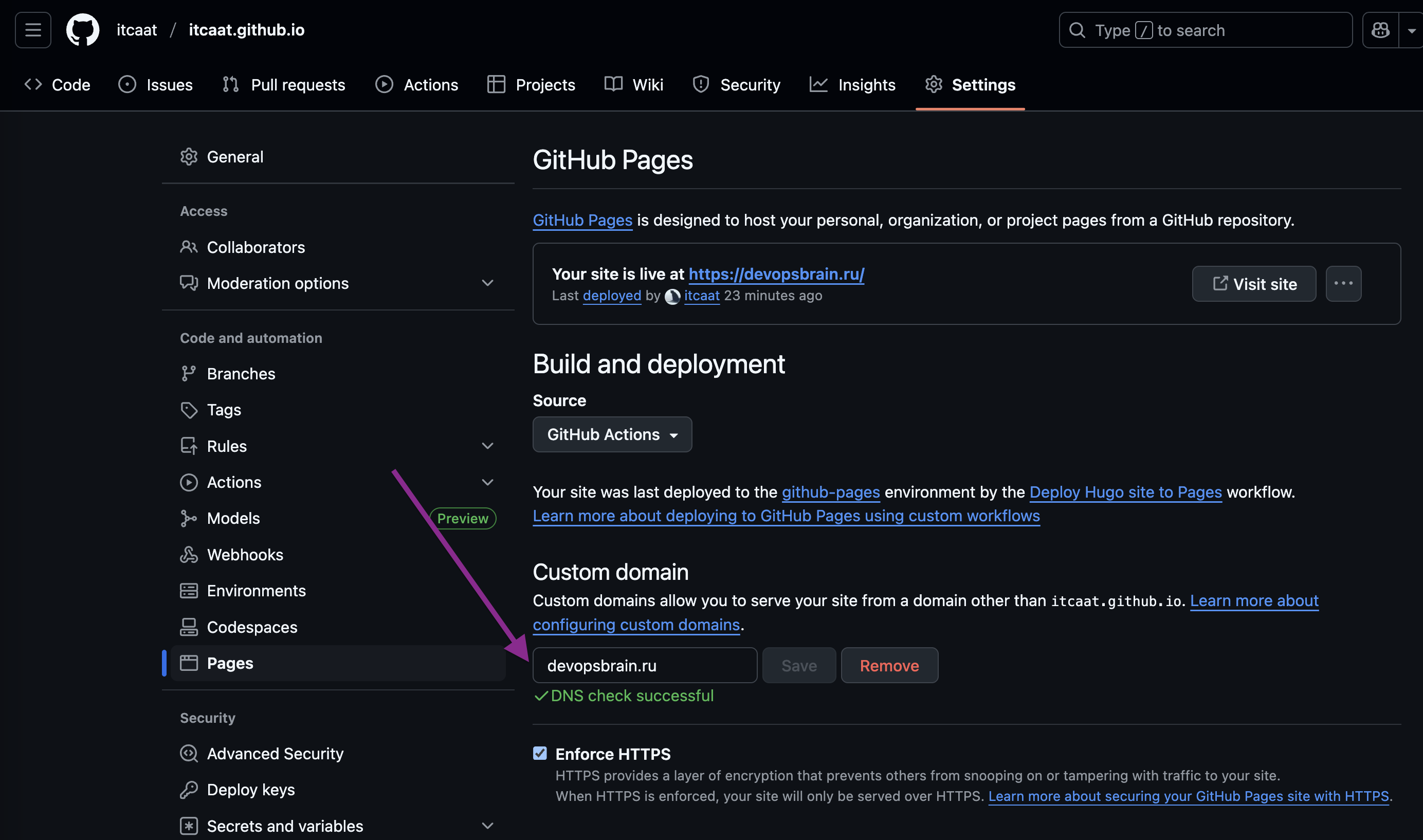Image resolution: width=1423 pixels, height=840 pixels.
Task: Open the Security tab
Action: click(736, 84)
